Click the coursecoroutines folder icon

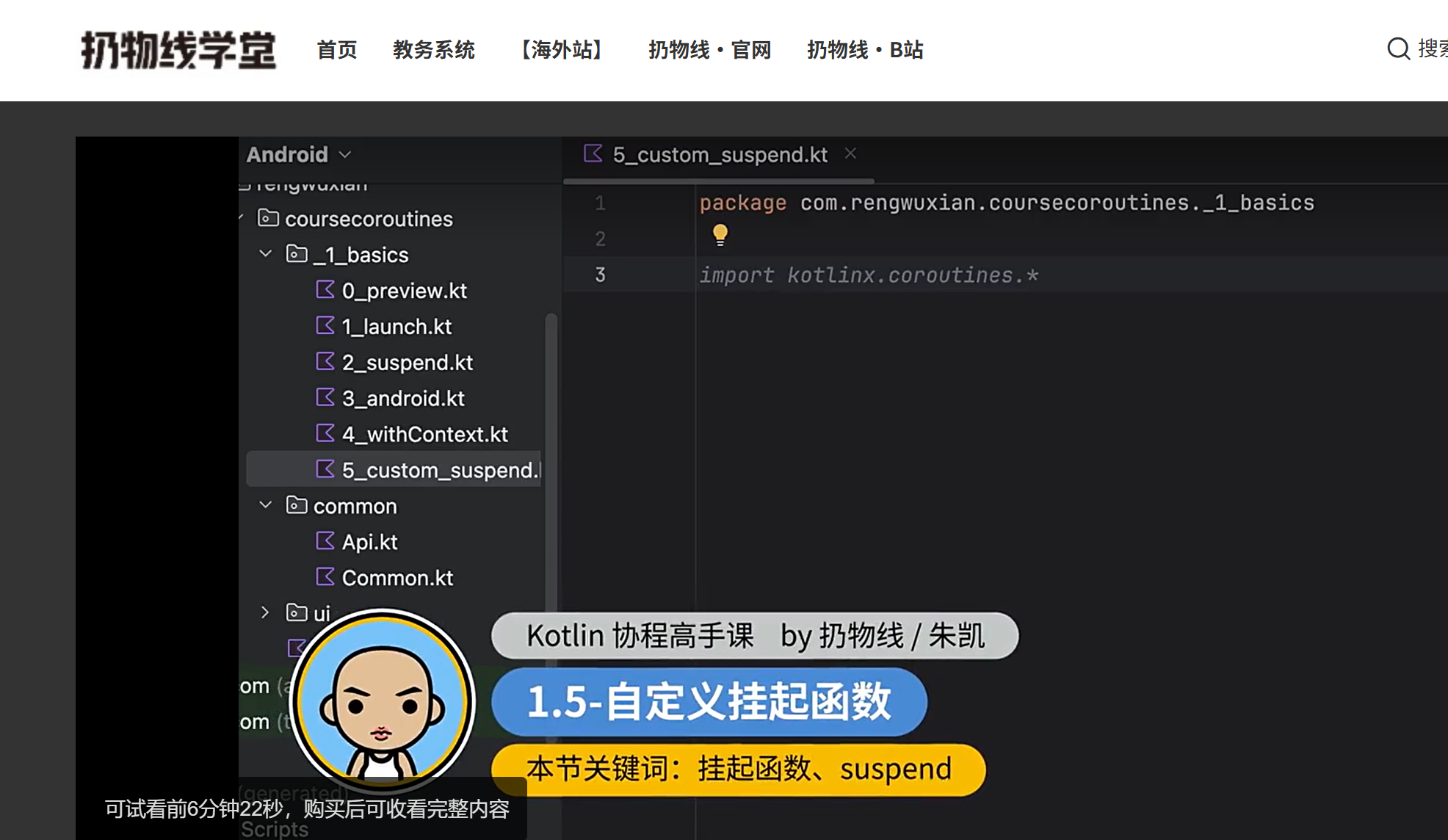[x=268, y=218]
